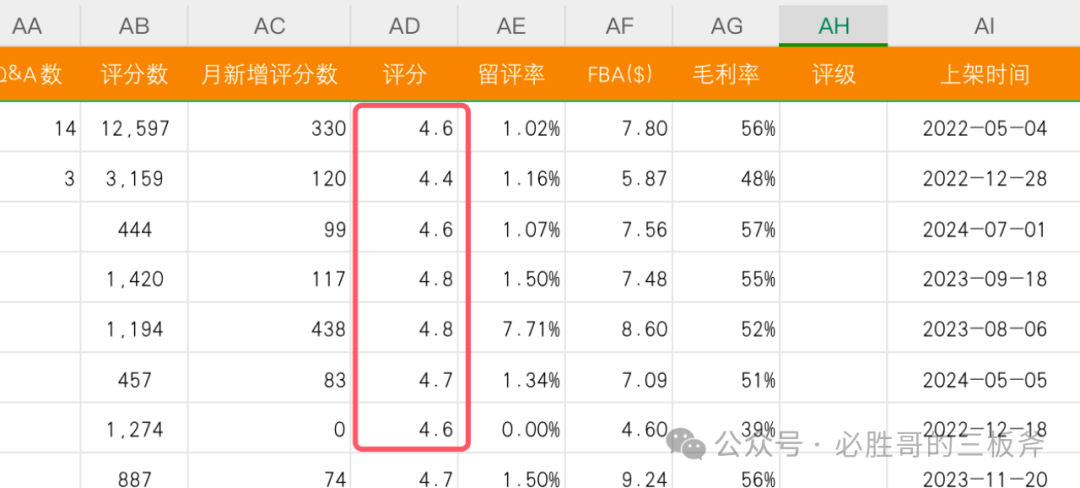
Task: Select the cell with value 438
Action: [269, 329]
